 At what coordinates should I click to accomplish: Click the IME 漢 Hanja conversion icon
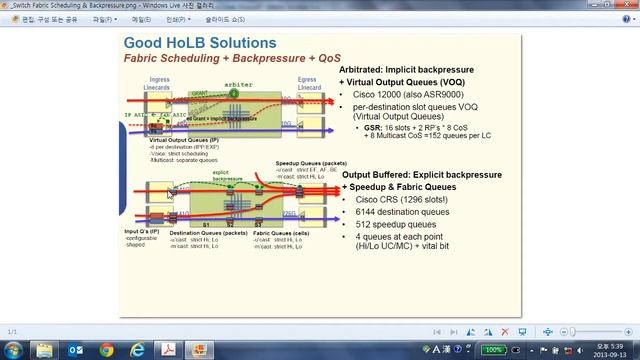(x=447, y=349)
